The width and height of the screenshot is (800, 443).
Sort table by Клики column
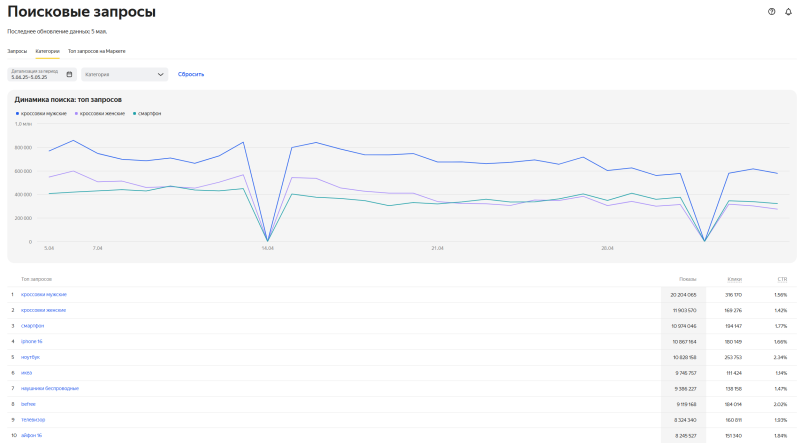[x=735, y=279]
